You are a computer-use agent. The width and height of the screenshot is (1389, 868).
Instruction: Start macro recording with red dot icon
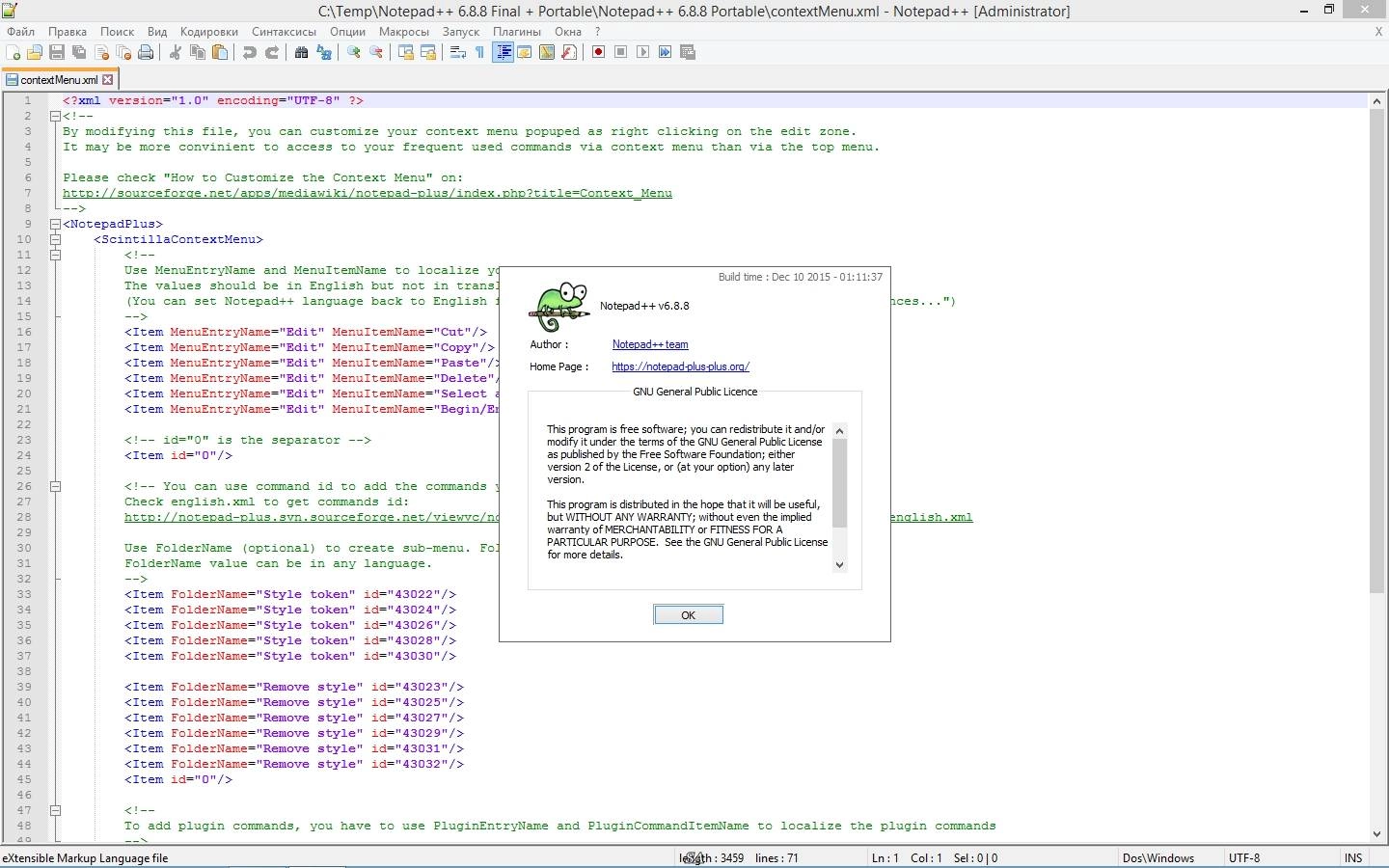coord(598,52)
